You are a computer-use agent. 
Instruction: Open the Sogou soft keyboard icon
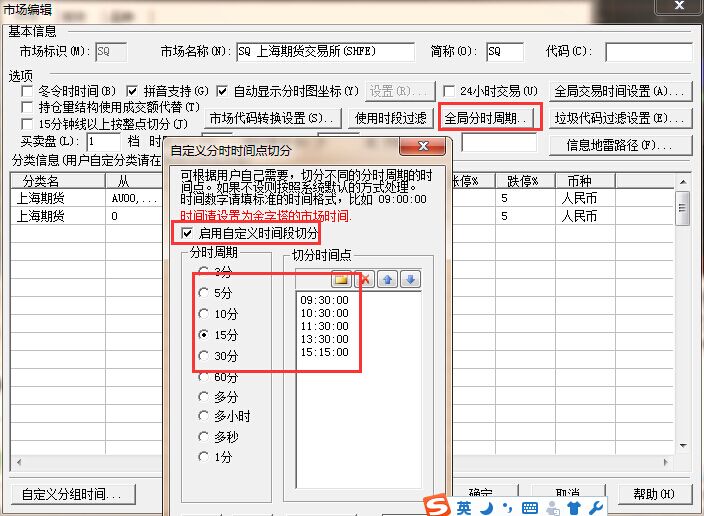click(x=529, y=507)
